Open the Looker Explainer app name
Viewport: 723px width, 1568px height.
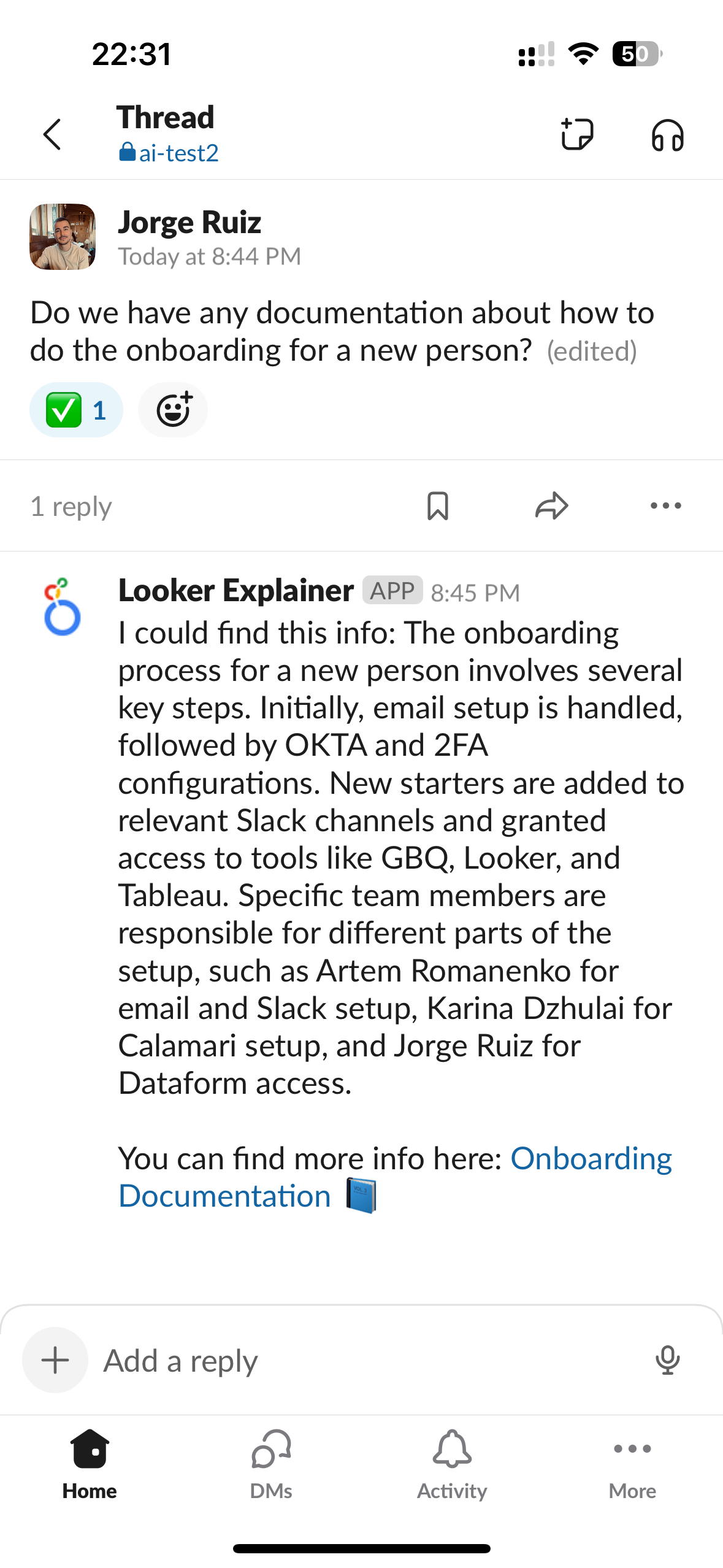(x=236, y=590)
